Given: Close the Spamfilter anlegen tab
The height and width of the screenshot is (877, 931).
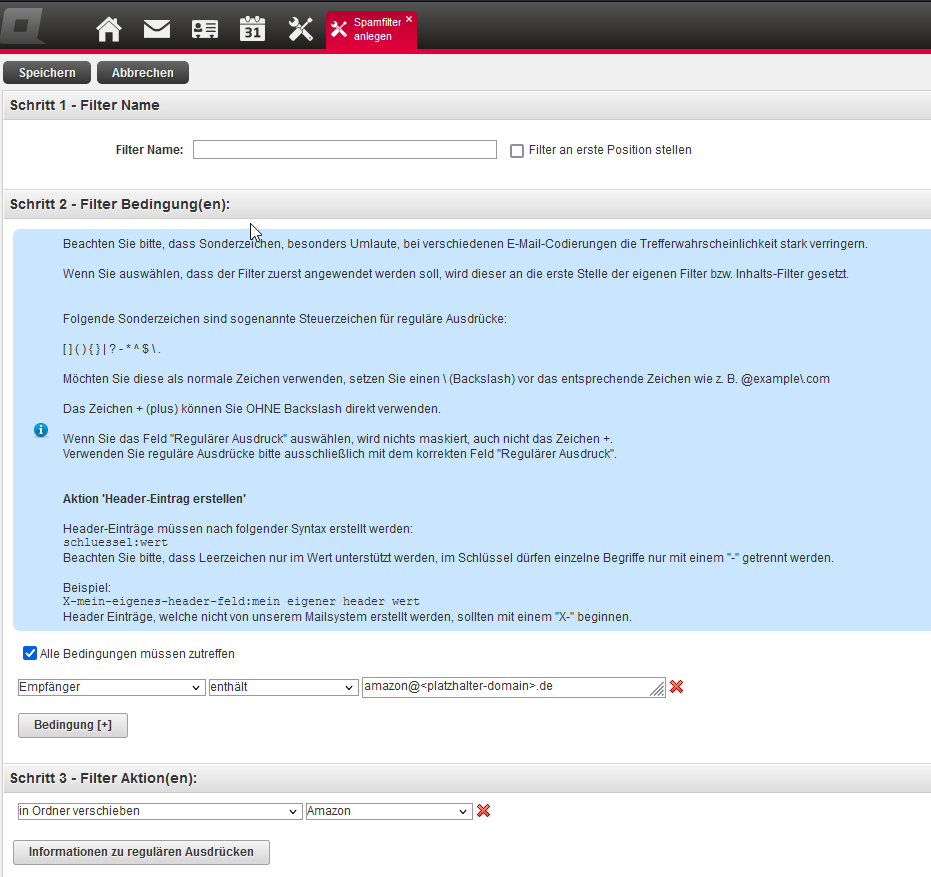Looking at the screenshot, I should [x=409, y=19].
